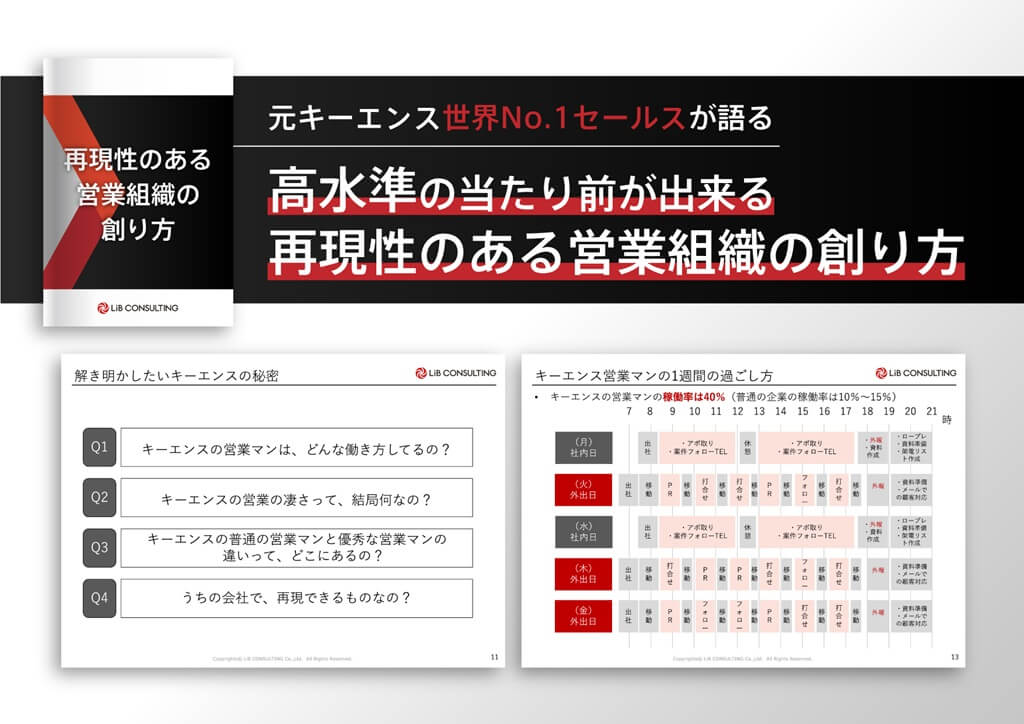Click Monday's morning アポ取り・案件フォローTEL block

pyautogui.click(x=697, y=448)
